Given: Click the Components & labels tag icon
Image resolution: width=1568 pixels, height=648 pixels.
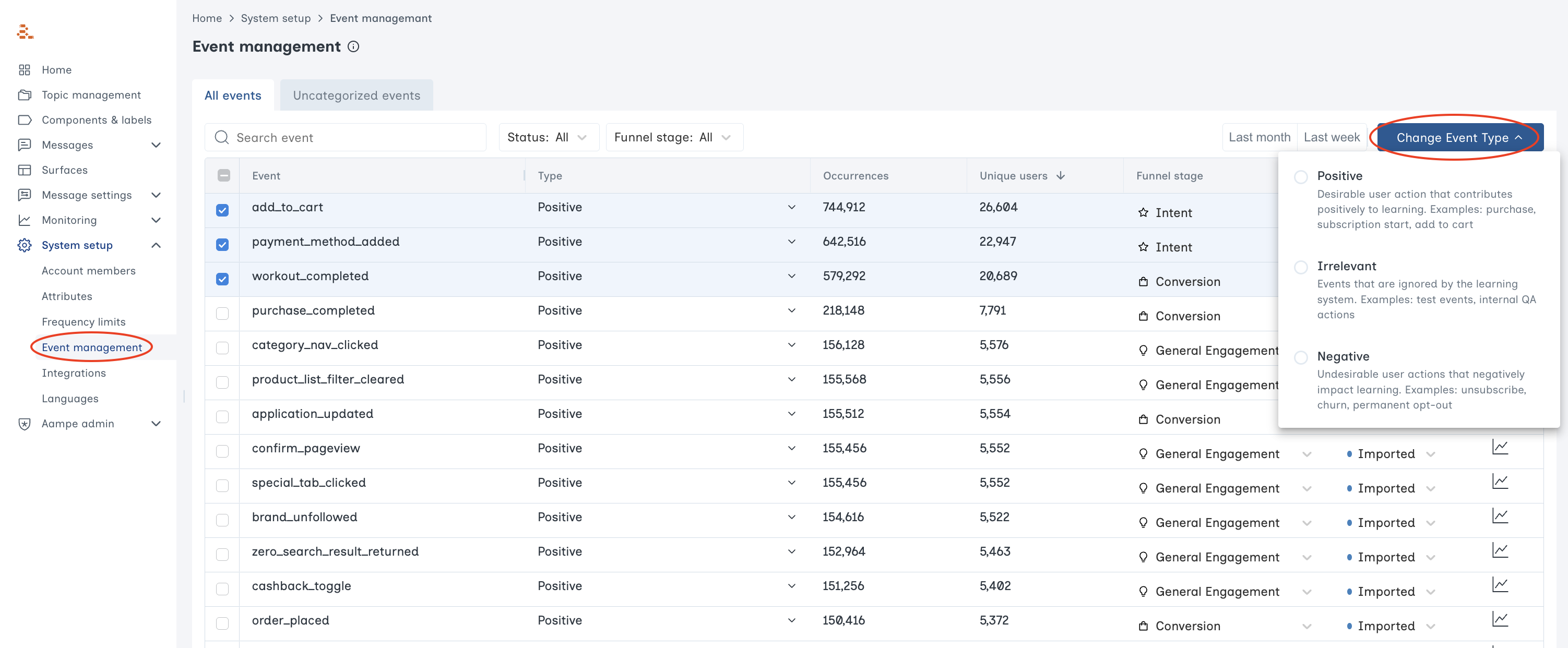Looking at the screenshot, I should coord(25,120).
